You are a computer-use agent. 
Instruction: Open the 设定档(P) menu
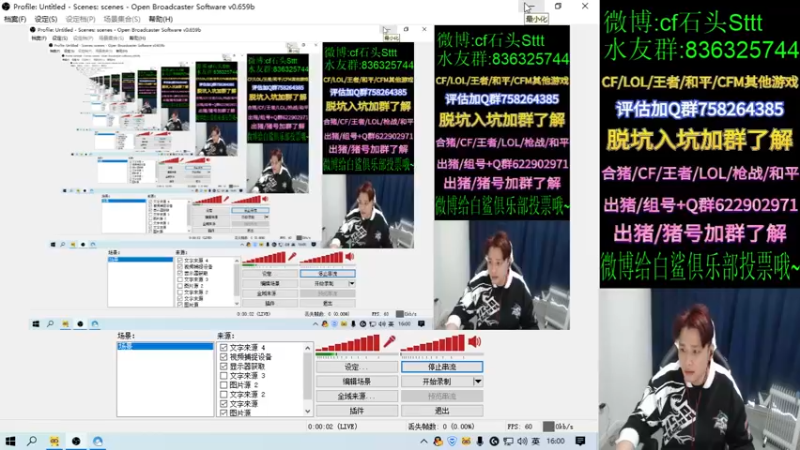click(80, 19)
